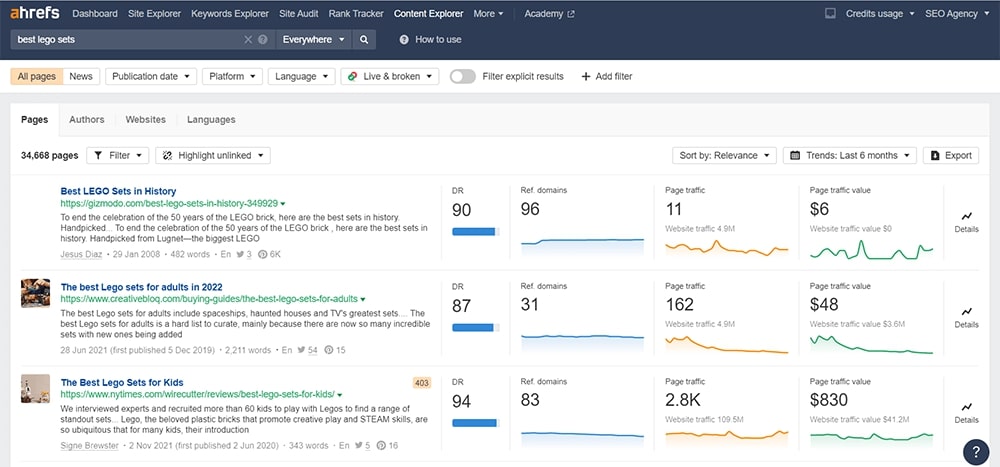Click the DR 87 blue bar for Creativebloq
The image size is (1000, 467).
[476, 327]
